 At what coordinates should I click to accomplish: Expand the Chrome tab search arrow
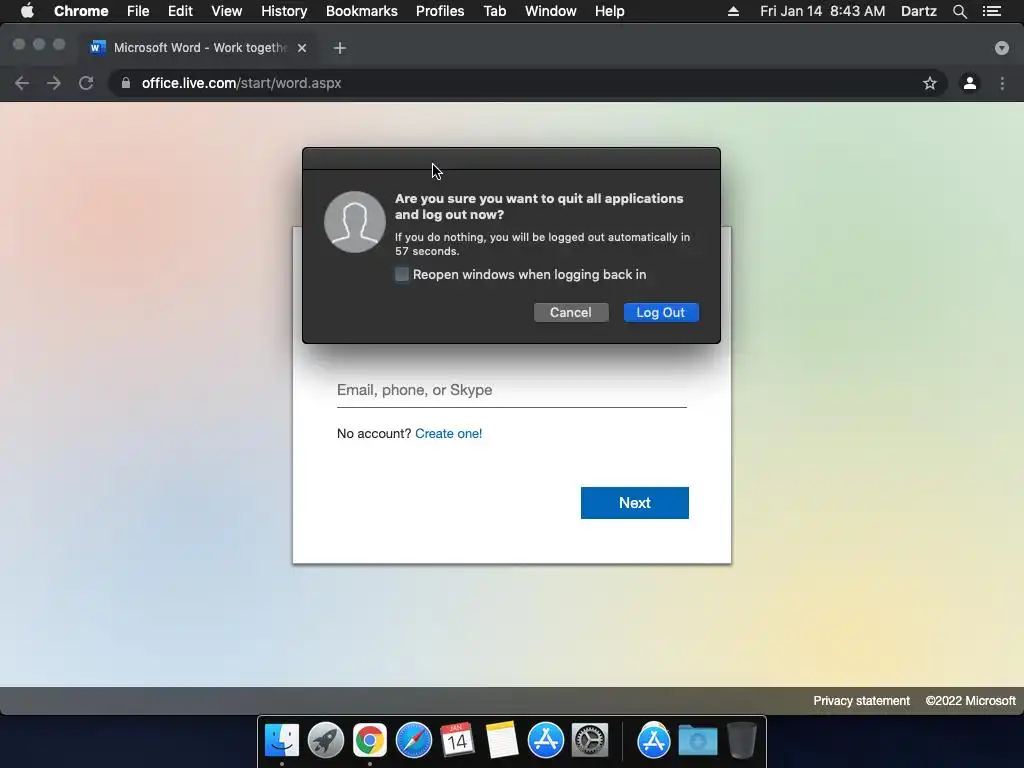pos(1001,48)
